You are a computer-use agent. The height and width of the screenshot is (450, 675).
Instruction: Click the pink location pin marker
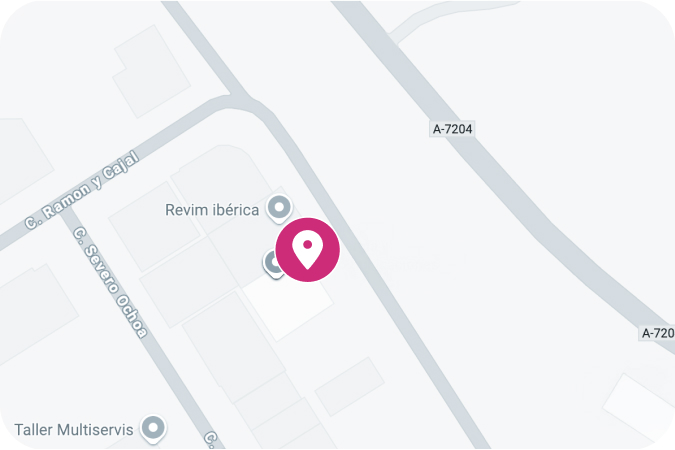307,250
